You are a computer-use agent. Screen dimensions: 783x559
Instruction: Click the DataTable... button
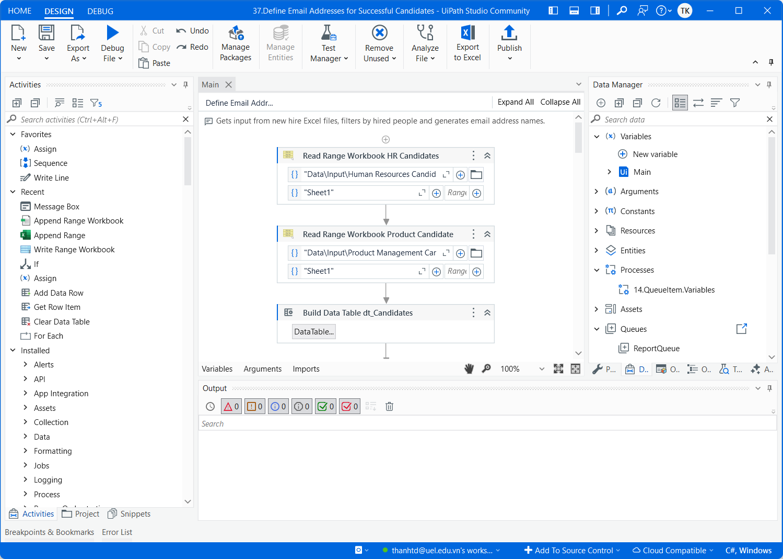(x=314, y=332)
